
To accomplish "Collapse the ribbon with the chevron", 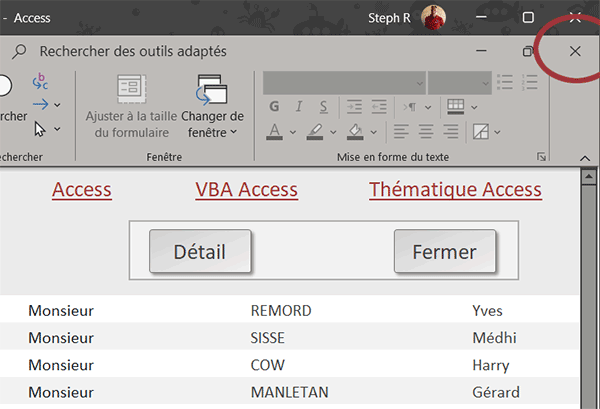I will coord(585,158).
